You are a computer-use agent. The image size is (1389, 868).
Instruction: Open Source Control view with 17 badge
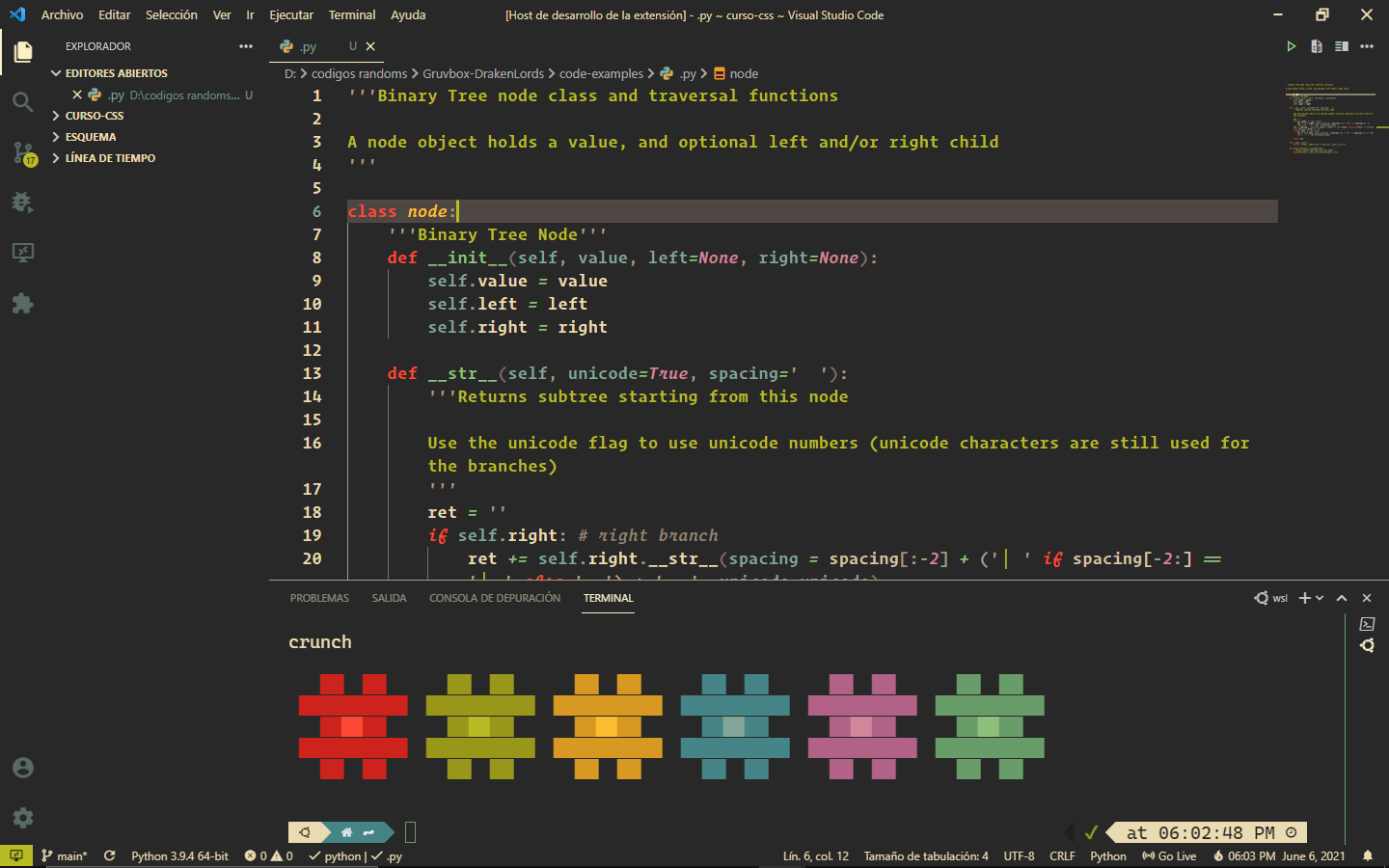click(x=23, y=152)
